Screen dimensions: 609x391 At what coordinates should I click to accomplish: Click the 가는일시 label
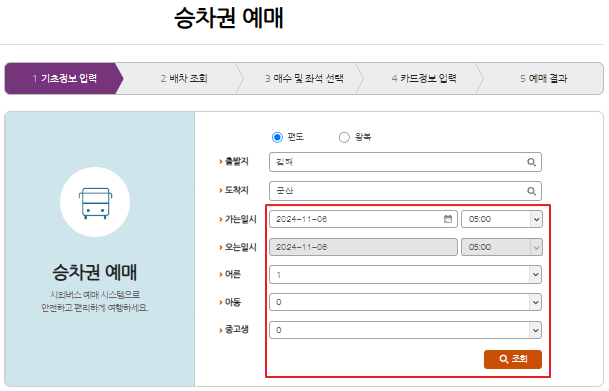coord(240,219)
